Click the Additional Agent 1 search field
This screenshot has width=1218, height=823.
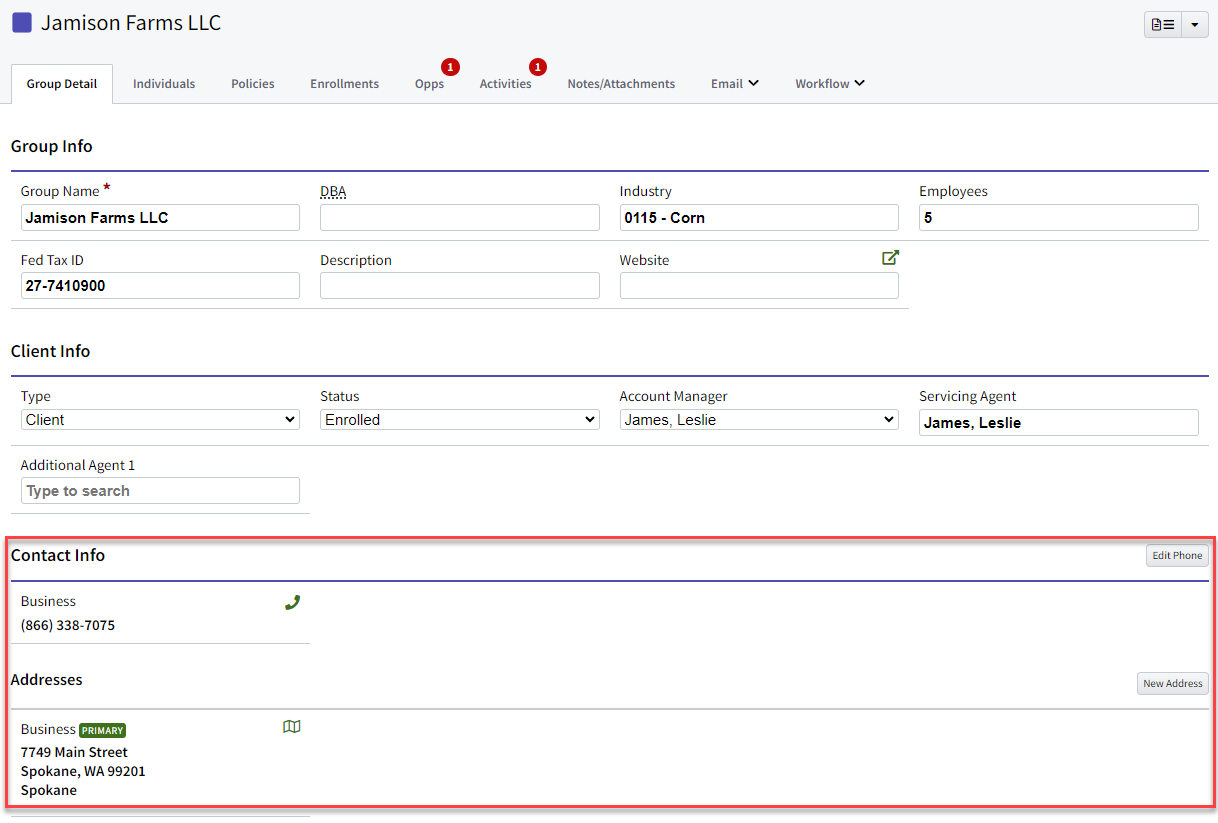[x=160, y=490]
